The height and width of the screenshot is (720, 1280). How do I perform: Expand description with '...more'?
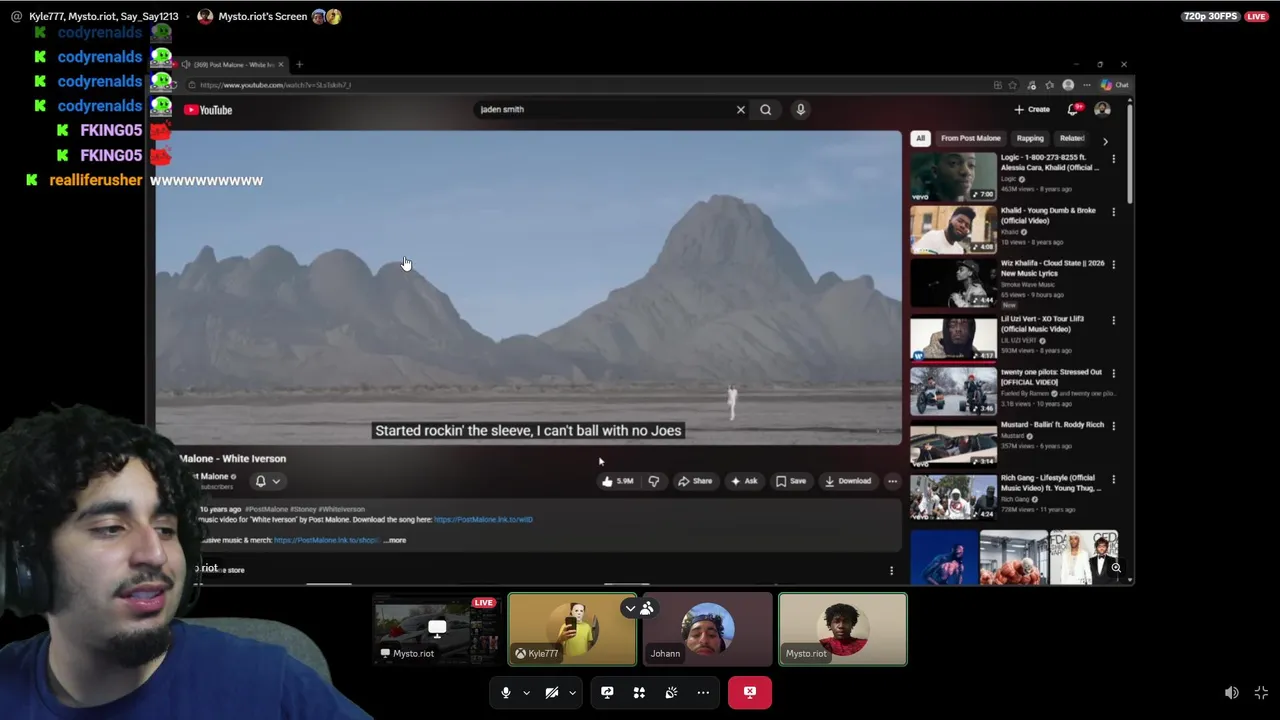pyautogui.click(x=395, y=540)
